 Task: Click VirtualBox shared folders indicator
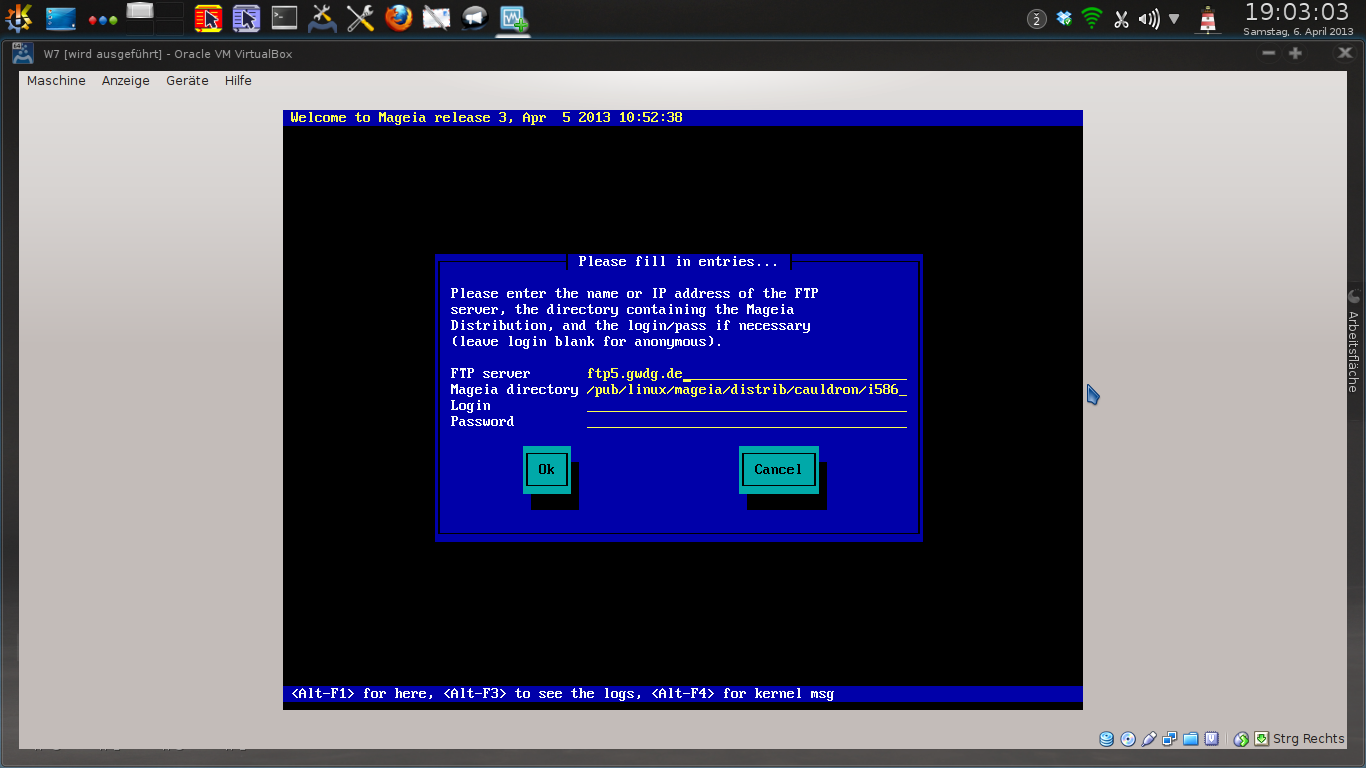click(x=1191, y=739)
